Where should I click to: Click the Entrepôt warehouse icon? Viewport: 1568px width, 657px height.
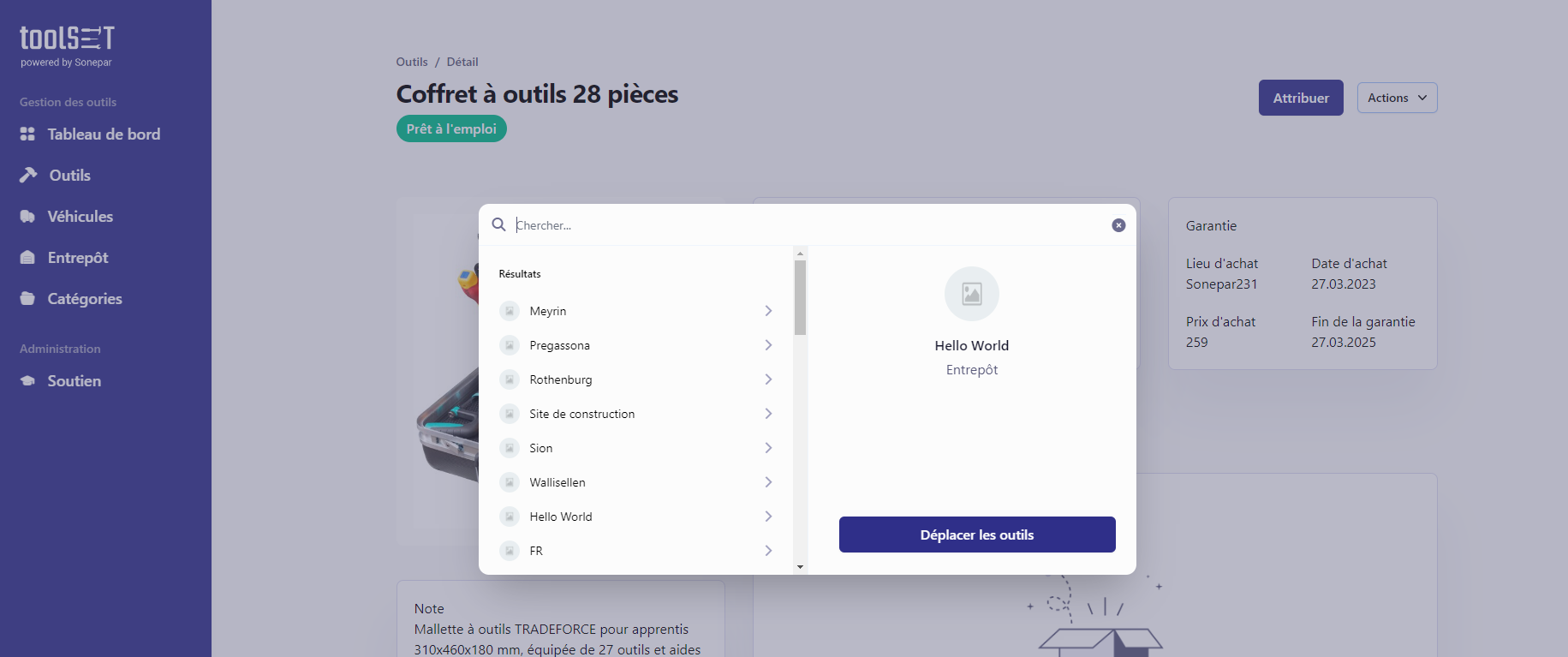[27, 258]
